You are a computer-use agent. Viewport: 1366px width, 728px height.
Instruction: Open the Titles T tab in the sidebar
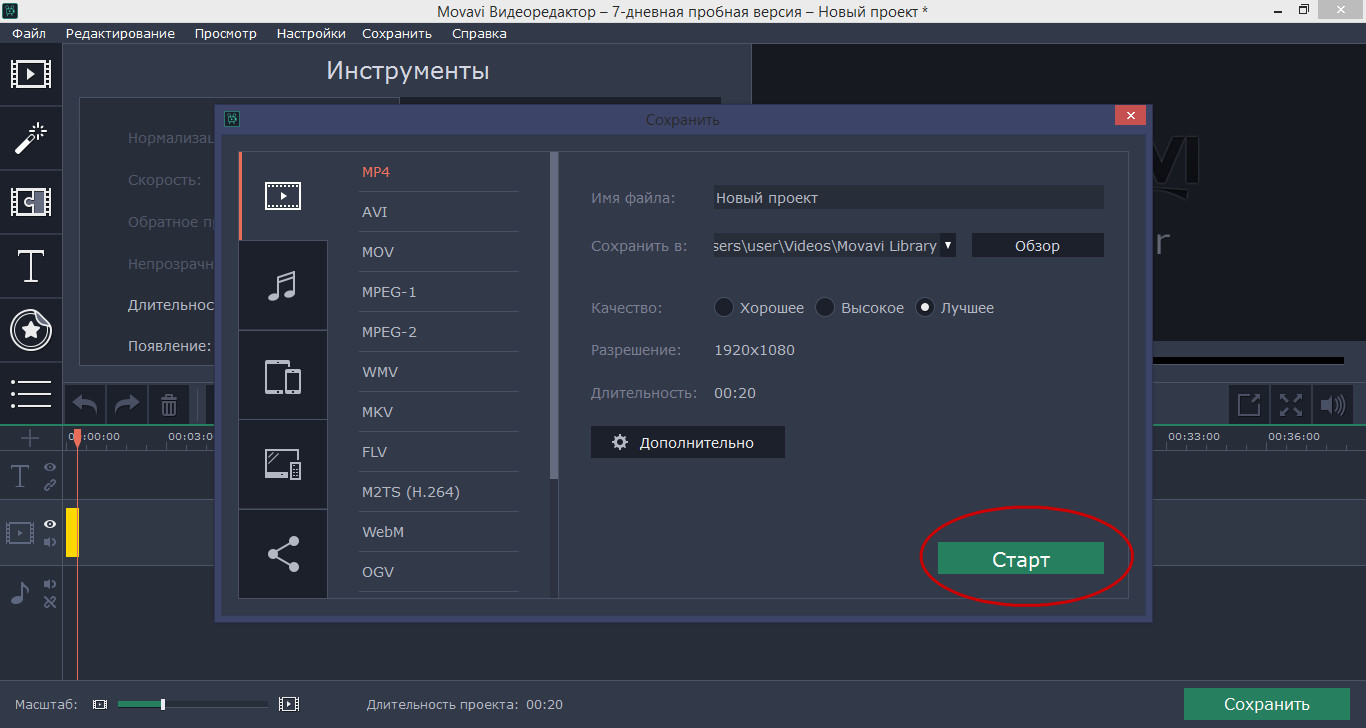(31, 266)
